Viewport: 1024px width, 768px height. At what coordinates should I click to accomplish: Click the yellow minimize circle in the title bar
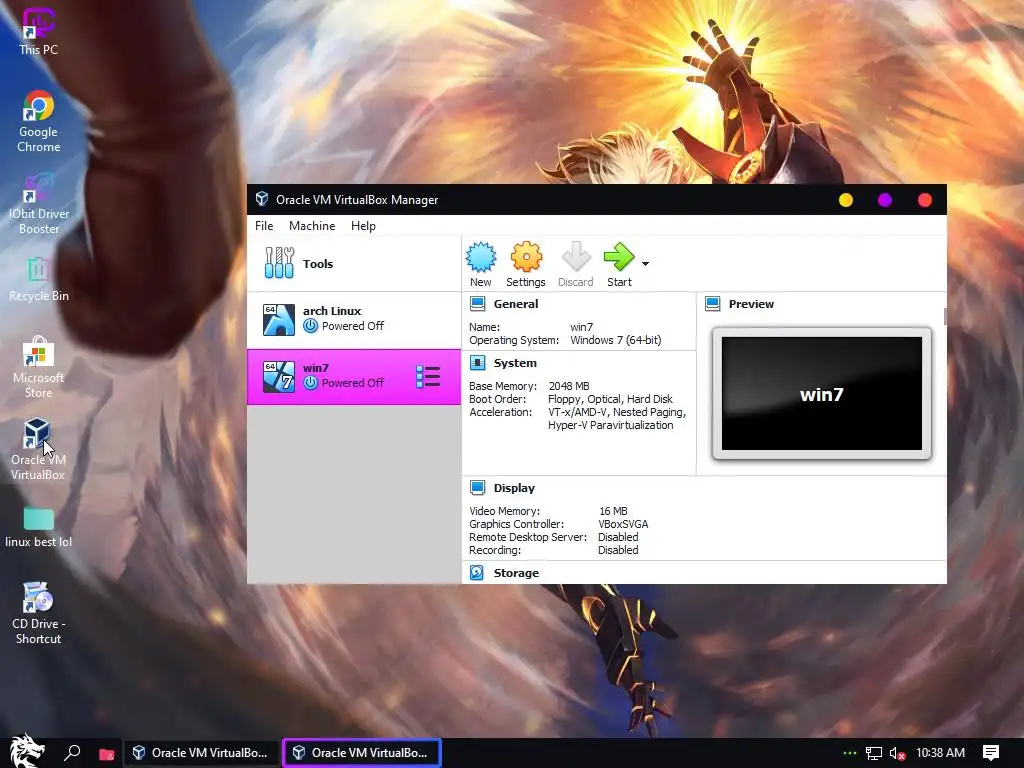coord(846,200)
